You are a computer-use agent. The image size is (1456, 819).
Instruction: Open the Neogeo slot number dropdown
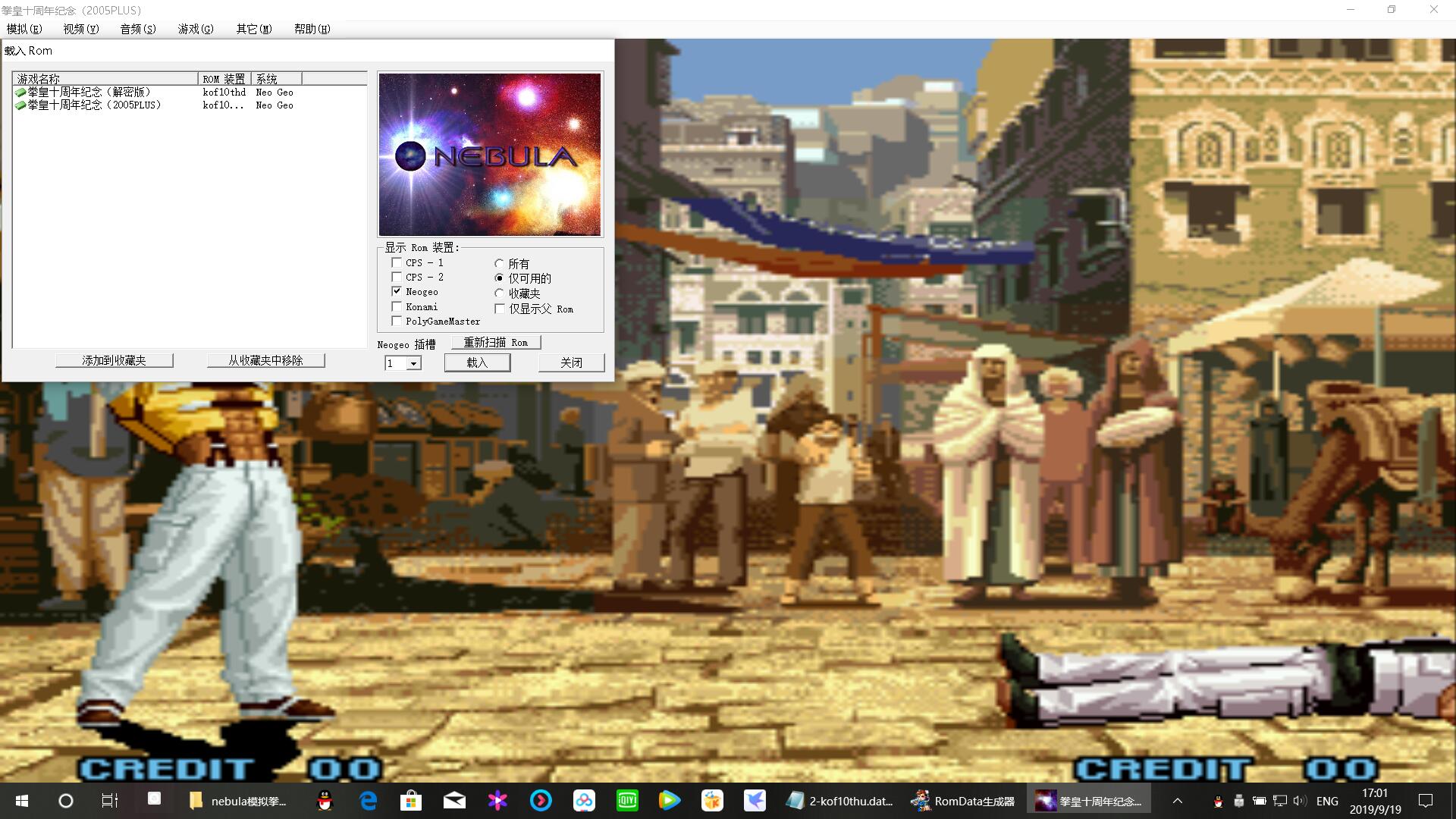tap(413, 364)
